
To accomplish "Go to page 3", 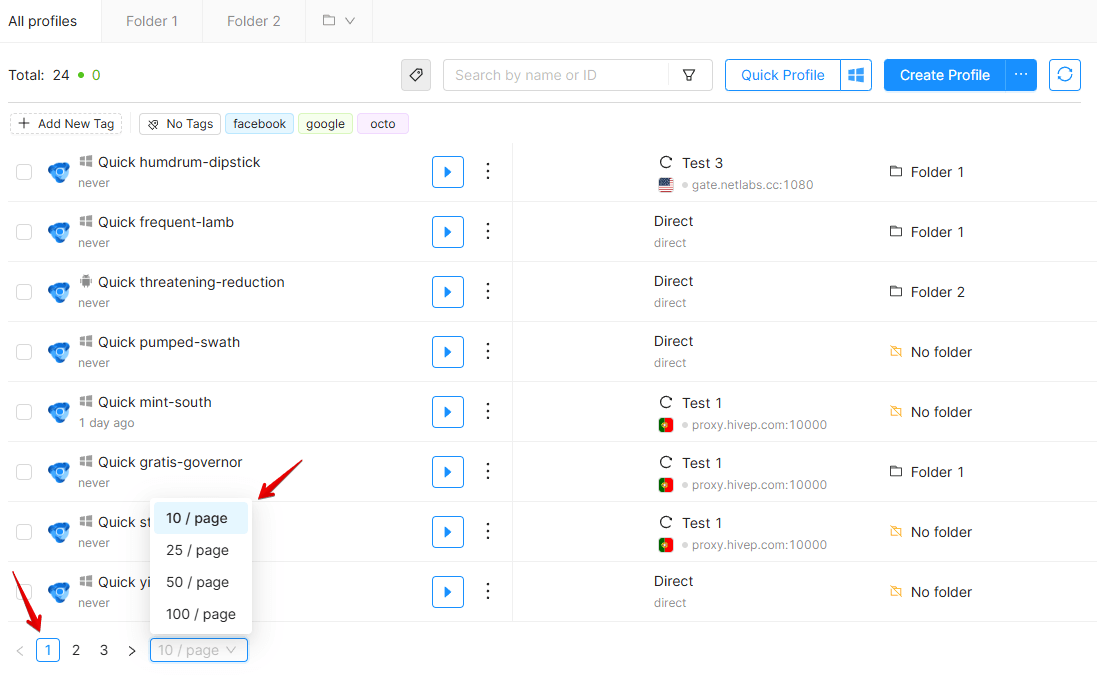I will coord(104,650).
